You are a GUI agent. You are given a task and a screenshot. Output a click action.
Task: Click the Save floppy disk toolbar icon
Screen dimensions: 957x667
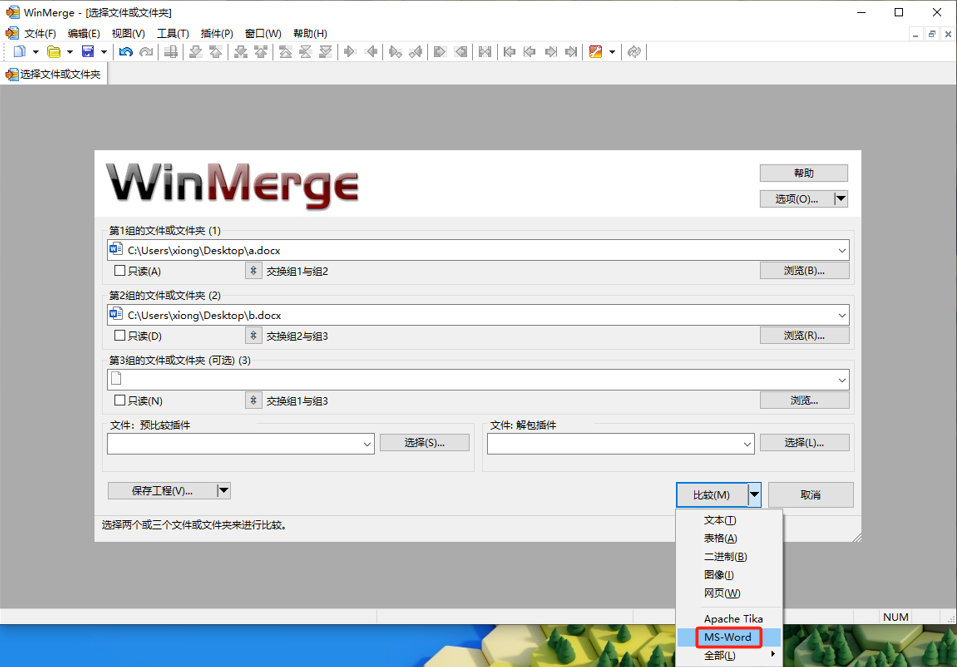point(88,52)
